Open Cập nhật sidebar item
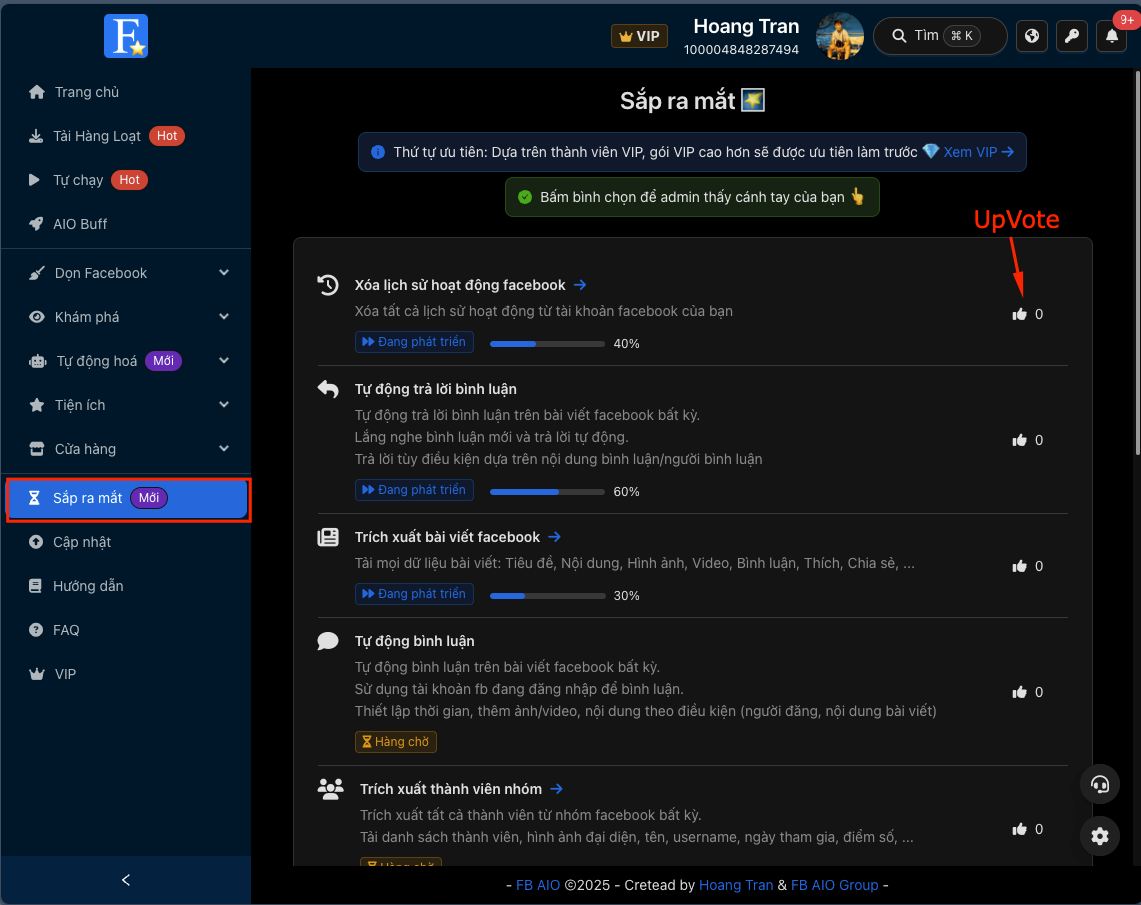This screenshot has height=905, width=1141. tap(82, 542)
